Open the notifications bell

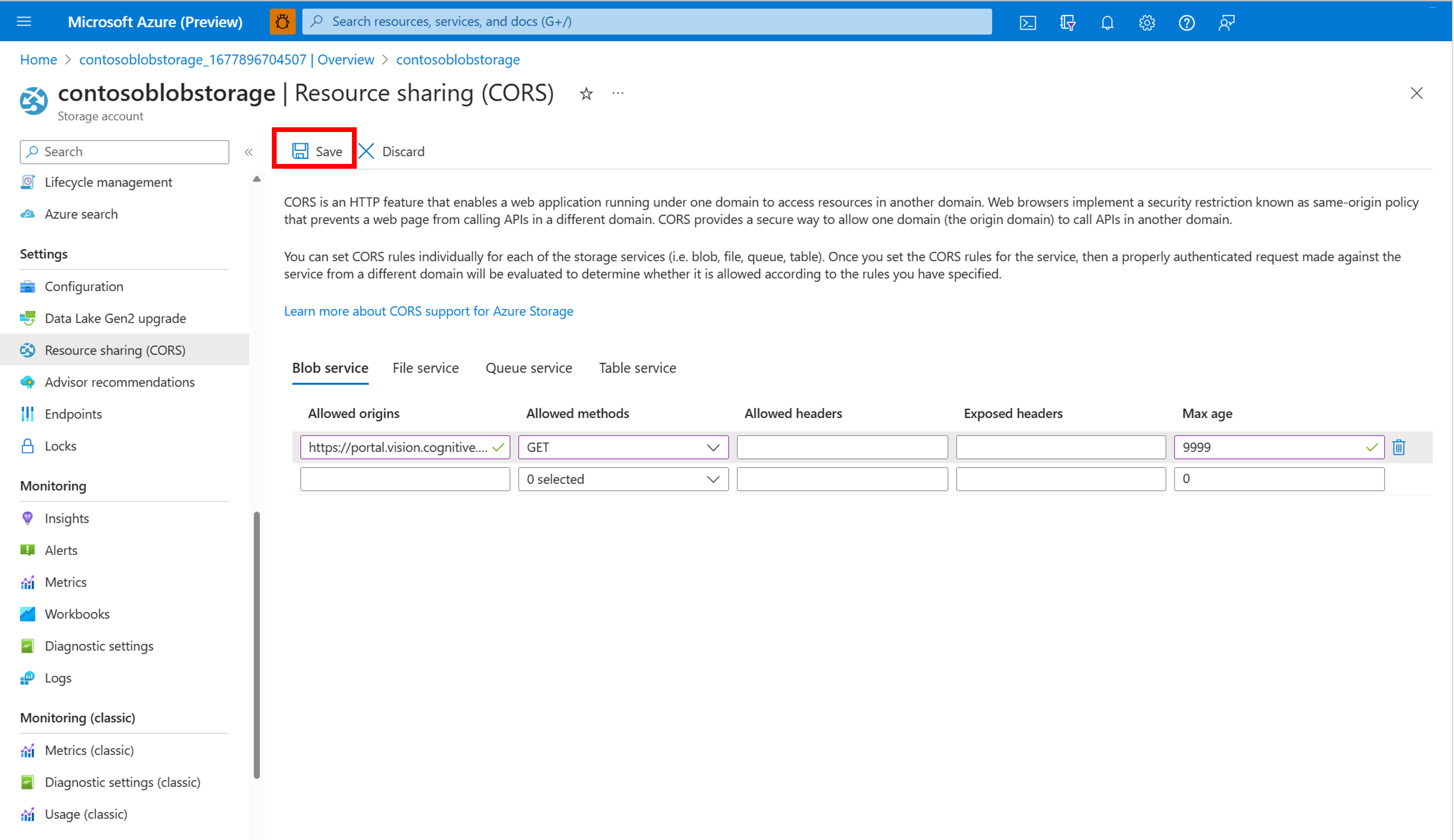pyautogui.click(x=1107, y=22)
